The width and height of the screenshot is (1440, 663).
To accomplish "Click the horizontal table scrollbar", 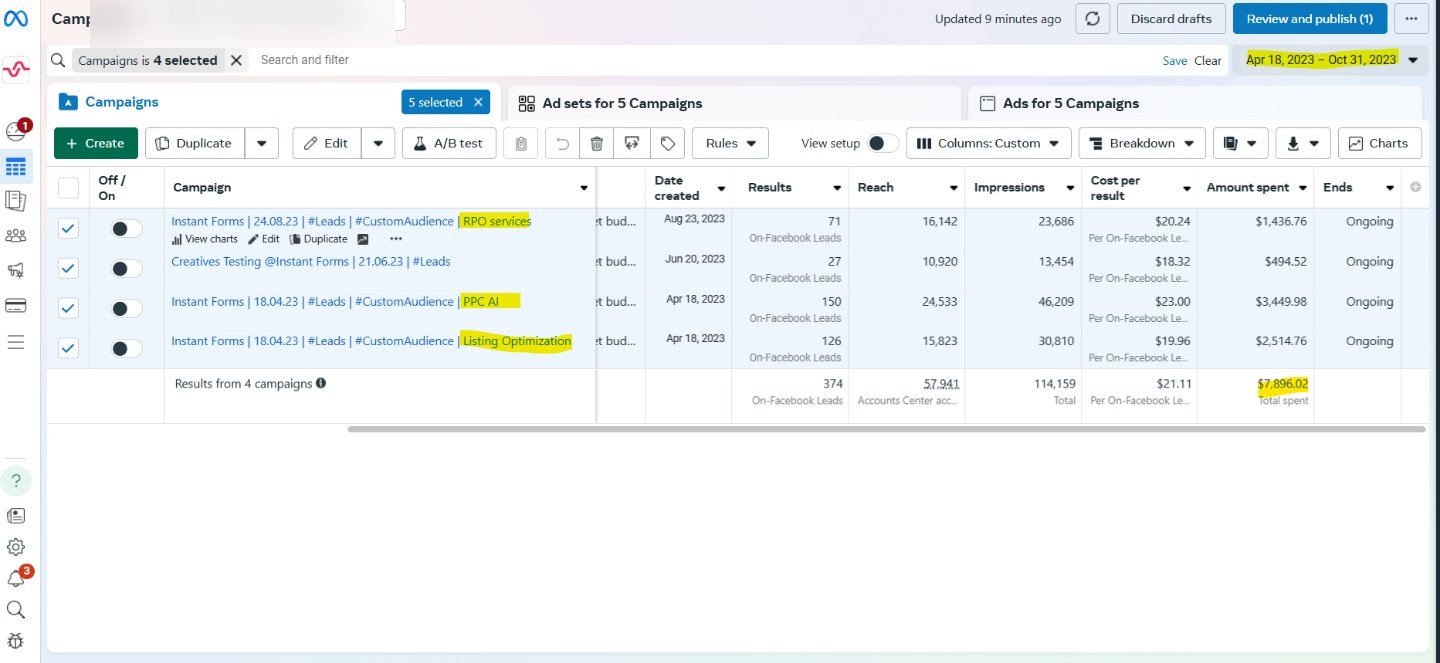I will 886,429.
